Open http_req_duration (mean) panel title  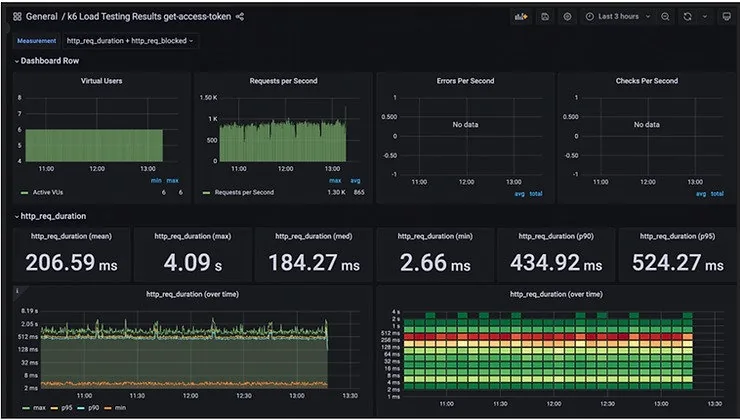coord(71,236)
